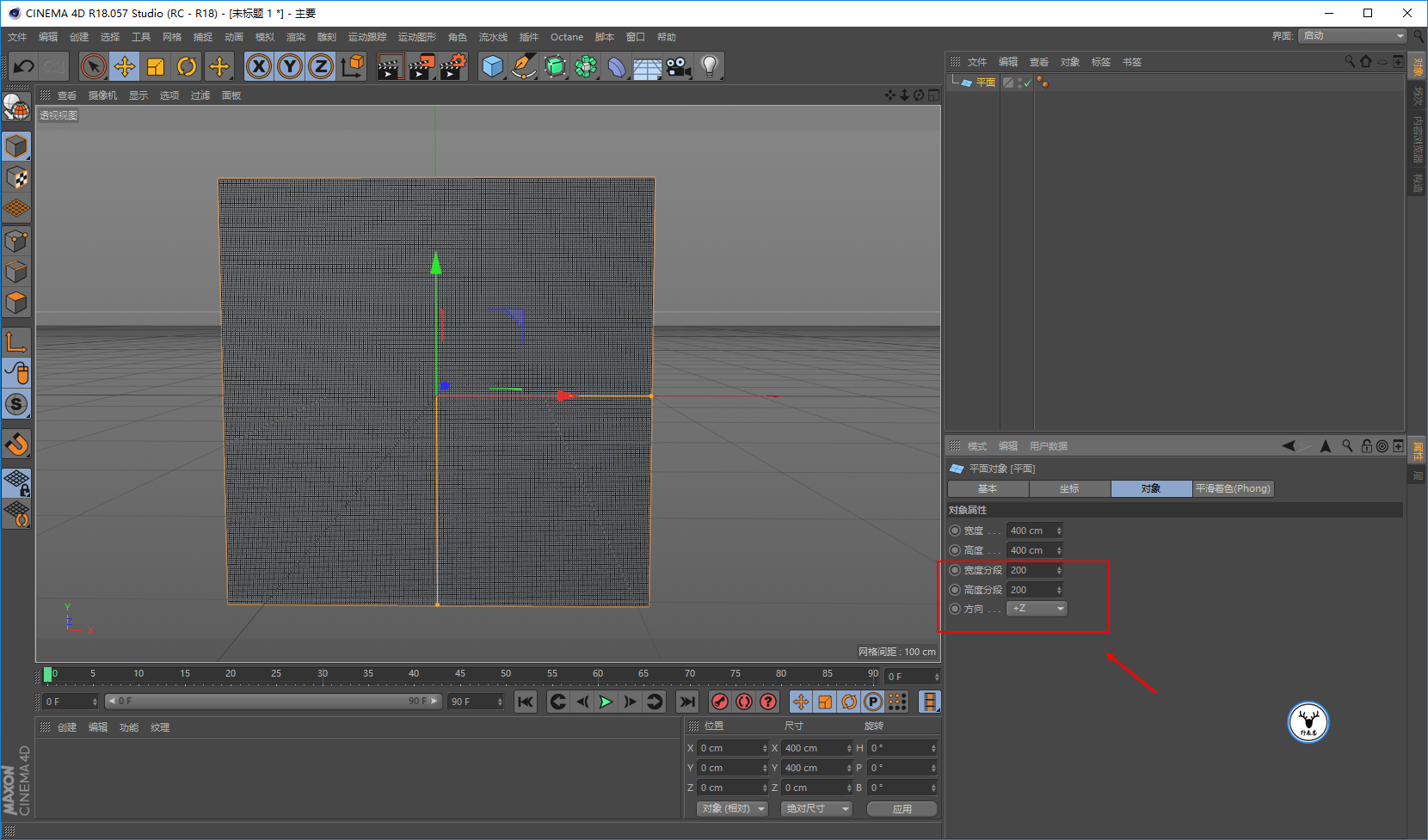This screenshot has height=840, width=1428.
Task: Play the animation forward
Action: pyautogui.click(x=606, y=702)
